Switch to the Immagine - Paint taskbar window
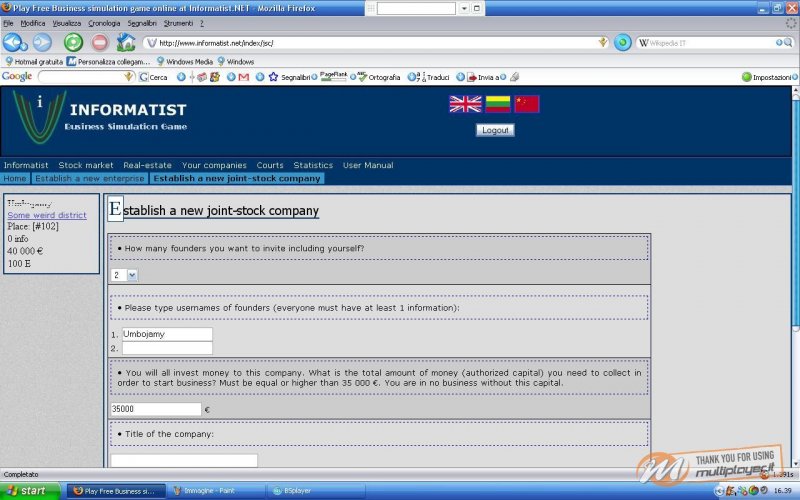This screenshot has width=800, height=500. [x=216, y=491]
